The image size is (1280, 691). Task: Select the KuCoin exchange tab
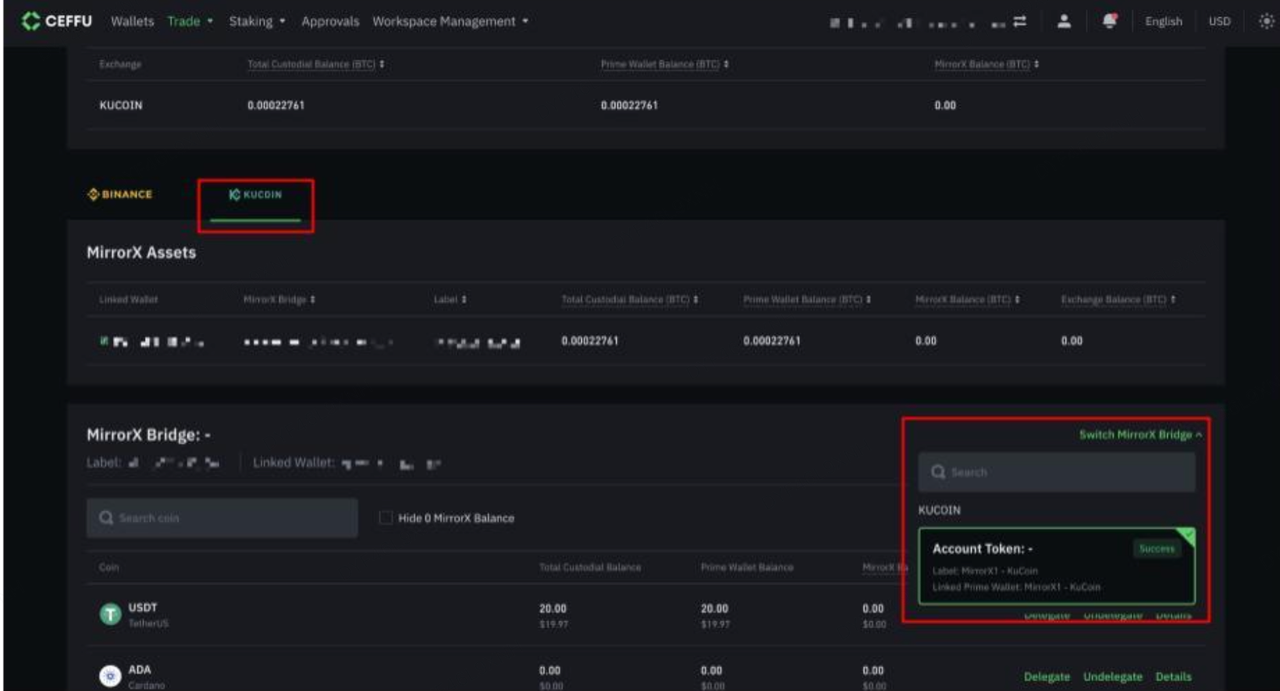(256, 195)
